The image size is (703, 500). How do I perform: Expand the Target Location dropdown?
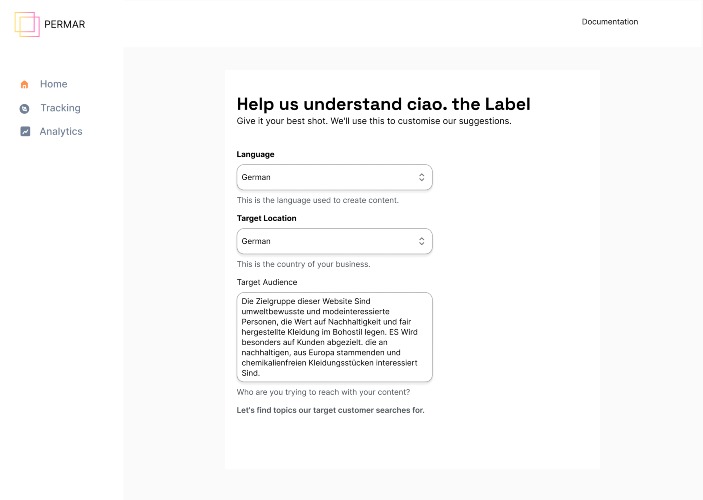coord(334,241)
